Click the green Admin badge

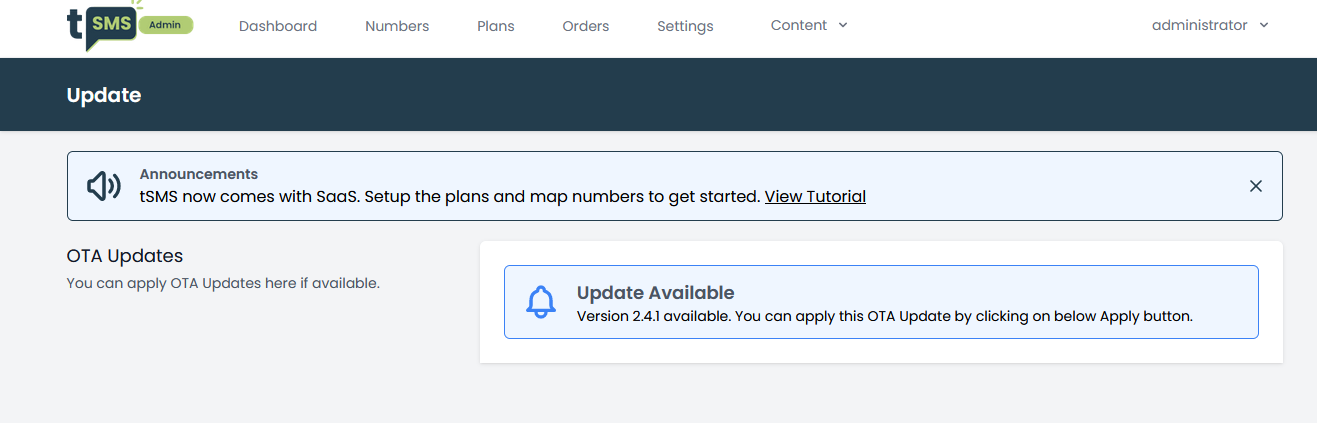click(x=166, y=25)
